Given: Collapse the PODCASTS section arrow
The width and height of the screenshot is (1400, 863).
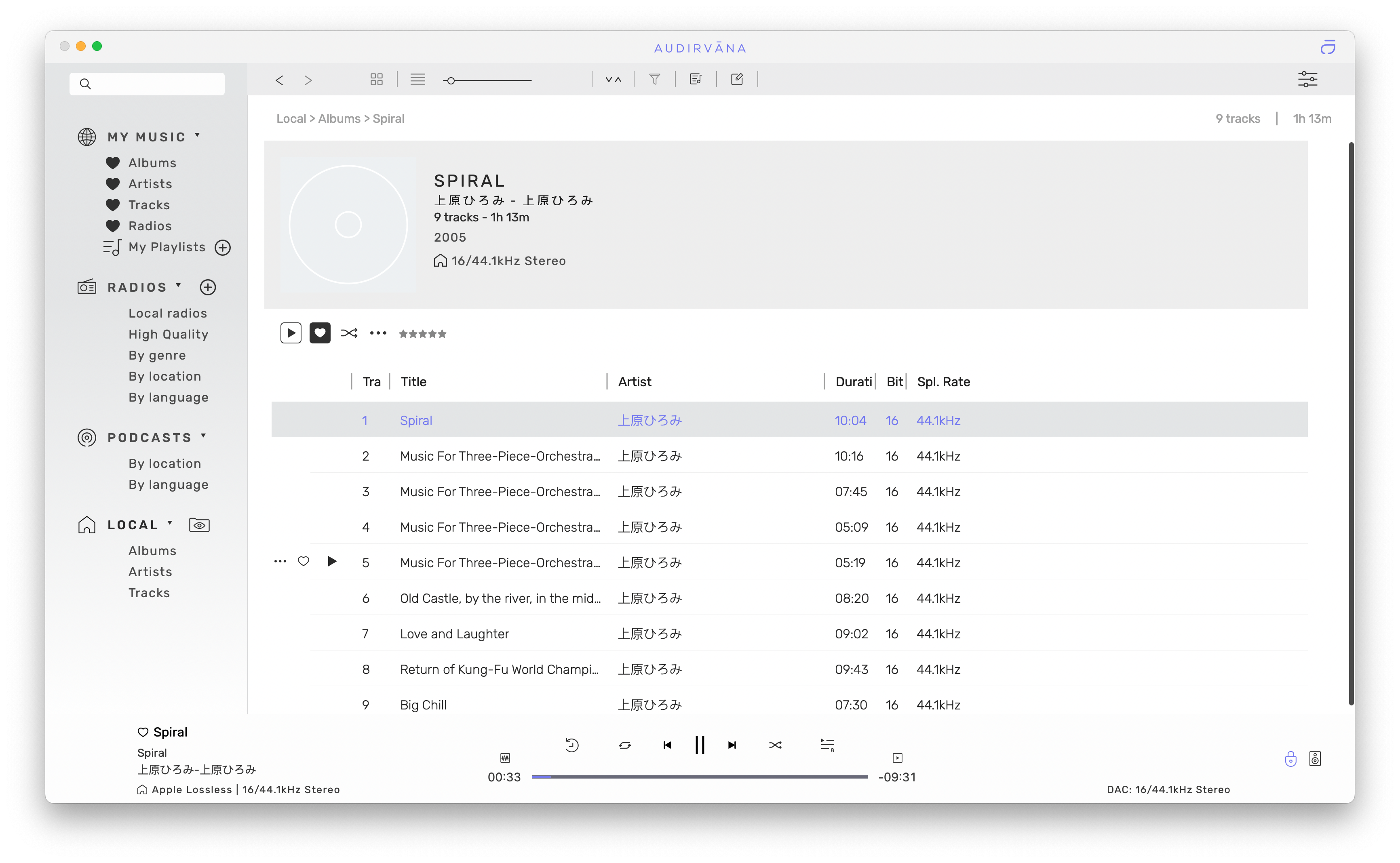Looking at the screenshot, I should click(x=203, y=436).
